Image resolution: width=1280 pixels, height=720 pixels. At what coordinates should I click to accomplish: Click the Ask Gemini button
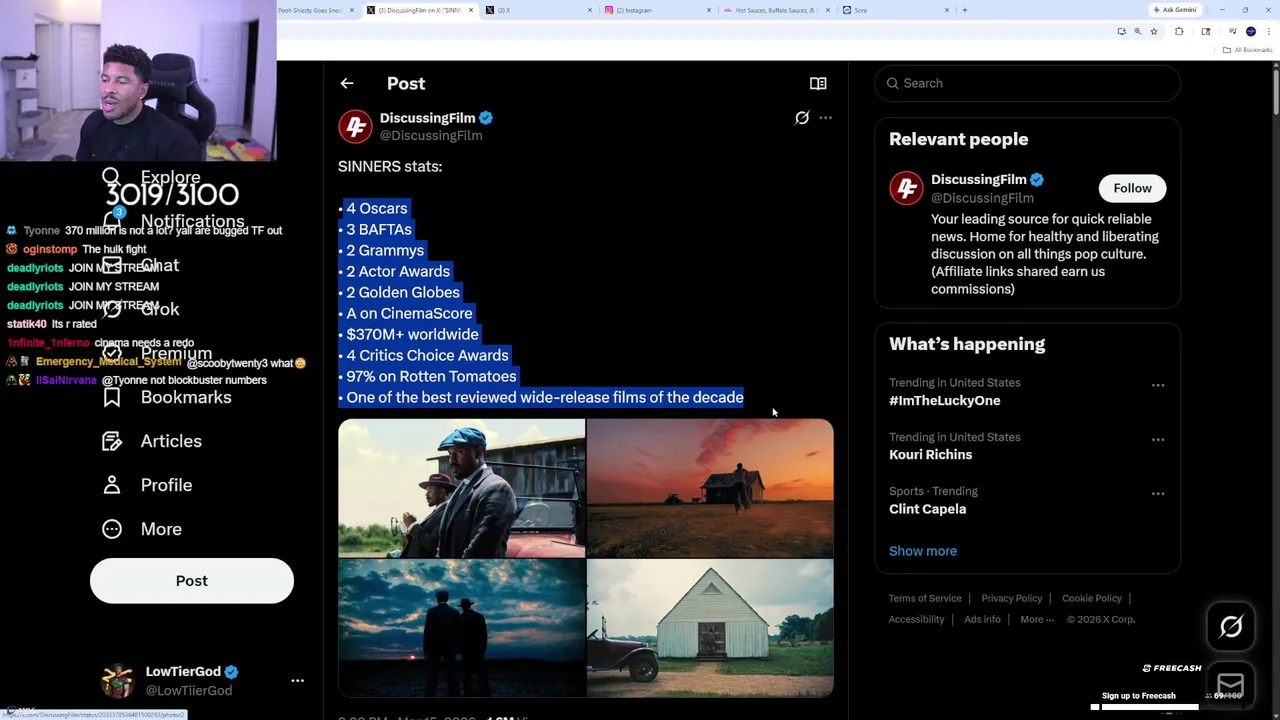coord(1175,10)
